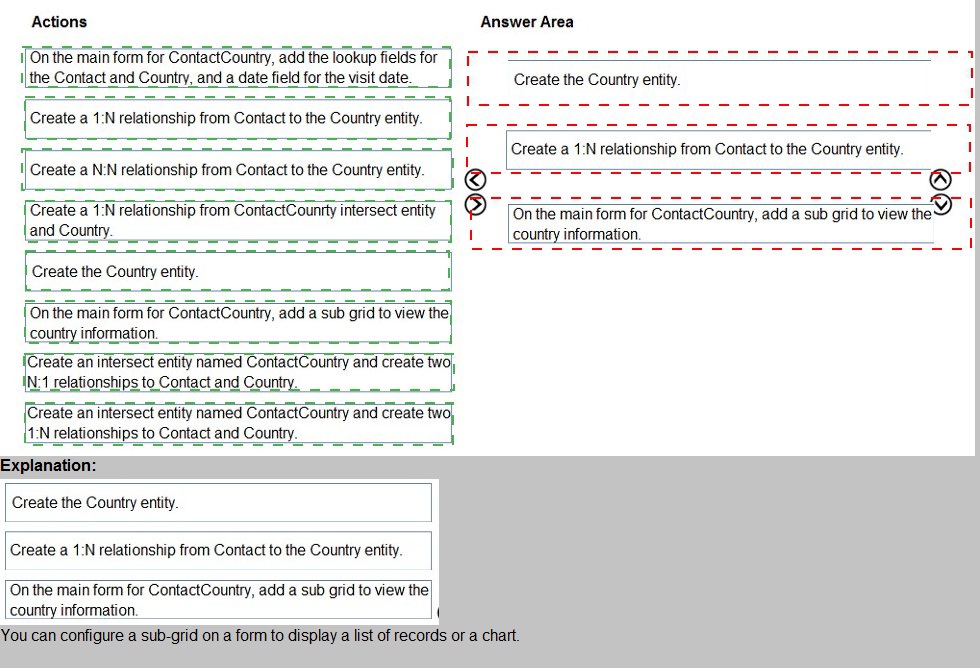Select 'Create a N:N relationship from Contact' action

238,169
